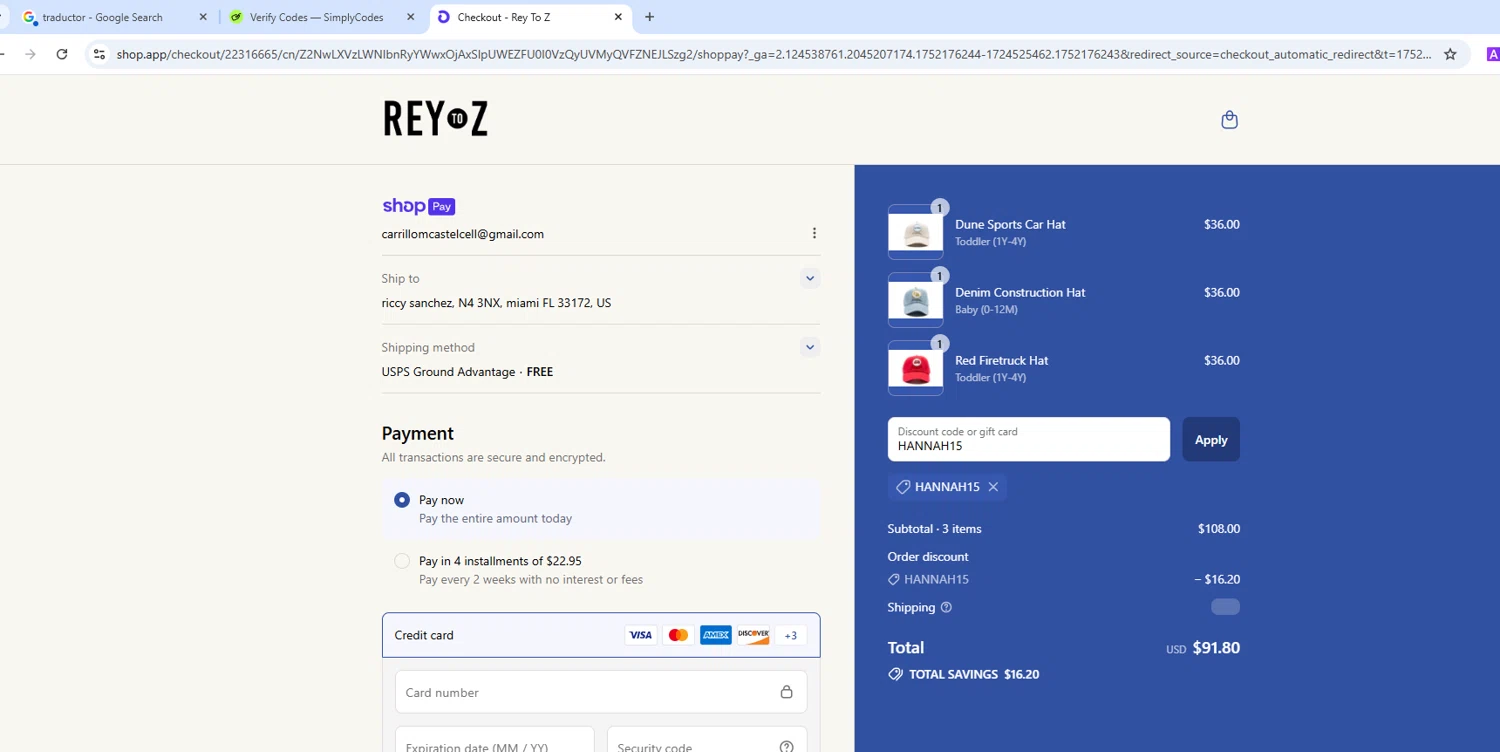
Task: Click the Visa card icon
Action: (640, 635)
